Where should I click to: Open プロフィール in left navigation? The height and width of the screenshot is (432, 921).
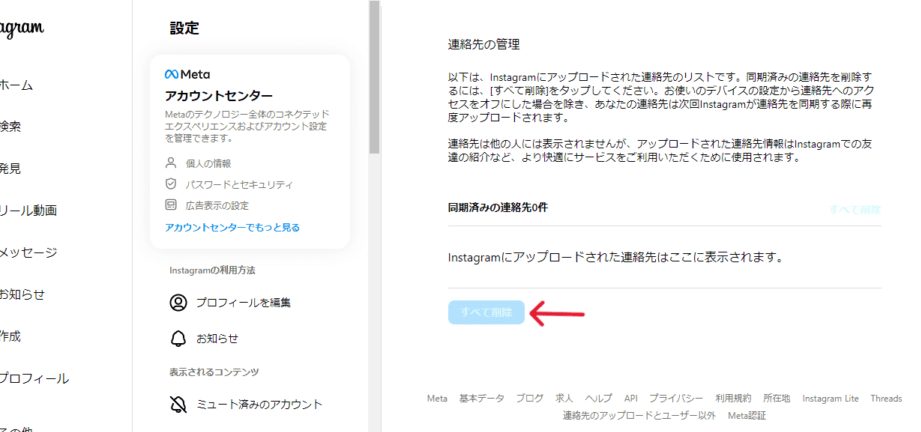pos(34,379)
